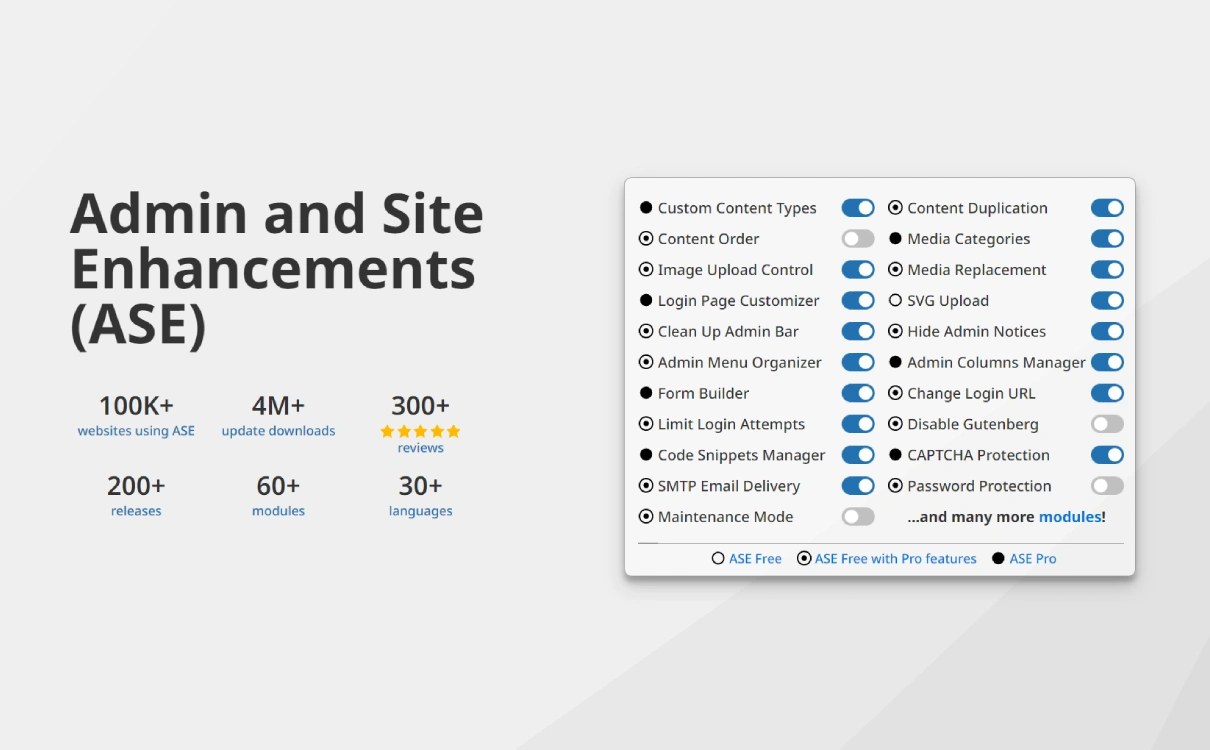Image resolution: width=1210 pixels, height=750 pixels.
Task: Click the ringed dot beside Disable Gutenberg
Action: point(895,424)
